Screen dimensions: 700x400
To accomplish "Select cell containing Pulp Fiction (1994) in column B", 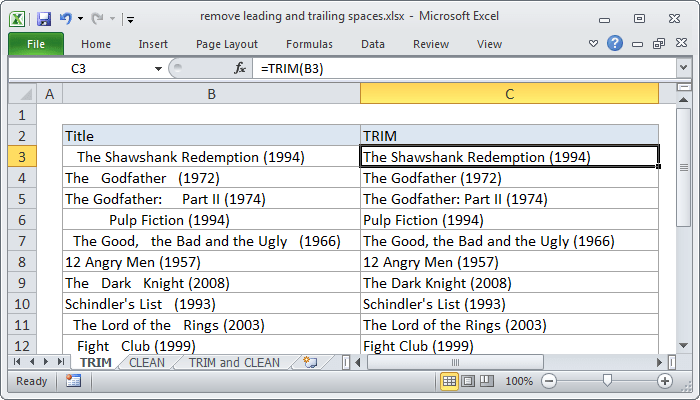I will tap(211, 219).
